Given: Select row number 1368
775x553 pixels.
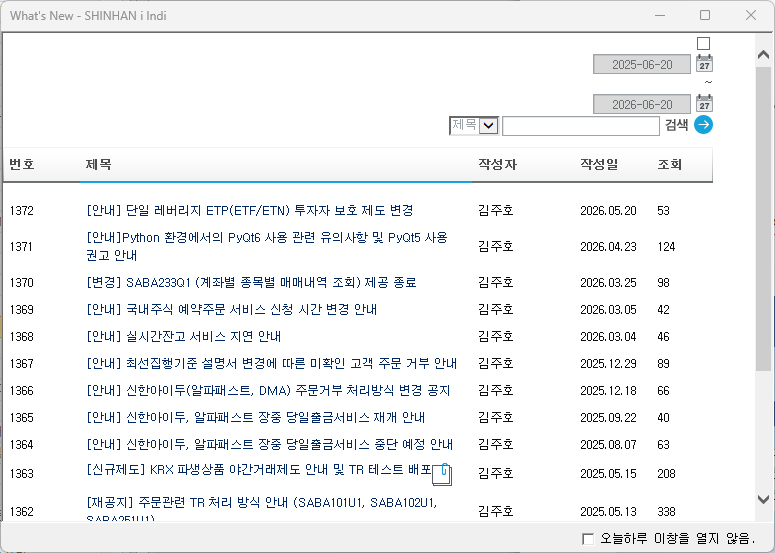Looking at the screenshot, I should (22, 337).
